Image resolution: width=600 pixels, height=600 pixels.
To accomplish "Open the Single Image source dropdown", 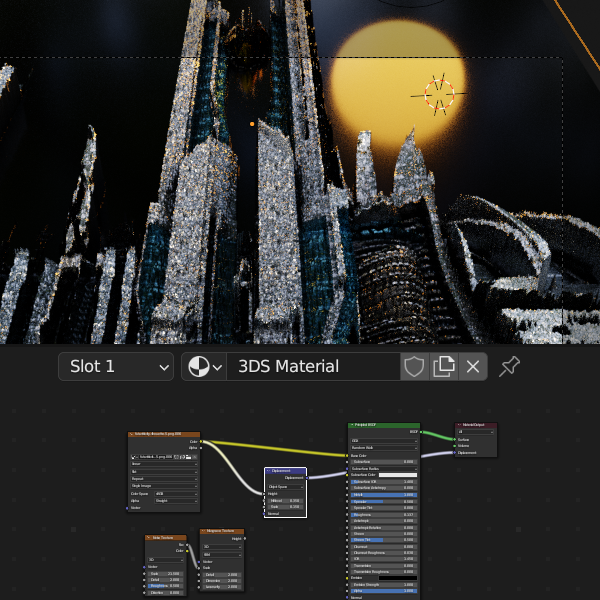I will pyautogui.click(x=164, y=486).
